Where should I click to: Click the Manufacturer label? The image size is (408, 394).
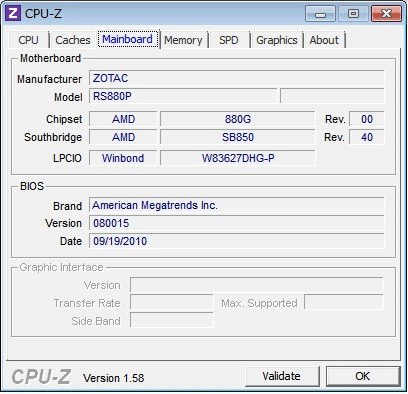(x=49, y=79)
